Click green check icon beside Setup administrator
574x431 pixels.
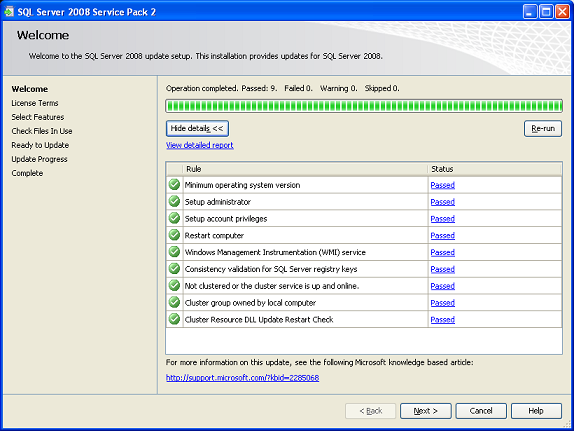pyautogui.click(x=174, y=201)
